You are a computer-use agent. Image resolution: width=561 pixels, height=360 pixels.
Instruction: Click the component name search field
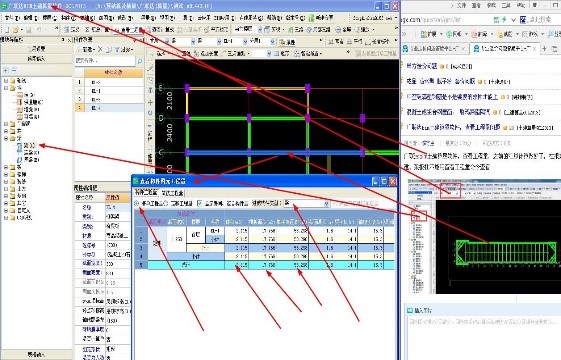click(x=105, y=61)
